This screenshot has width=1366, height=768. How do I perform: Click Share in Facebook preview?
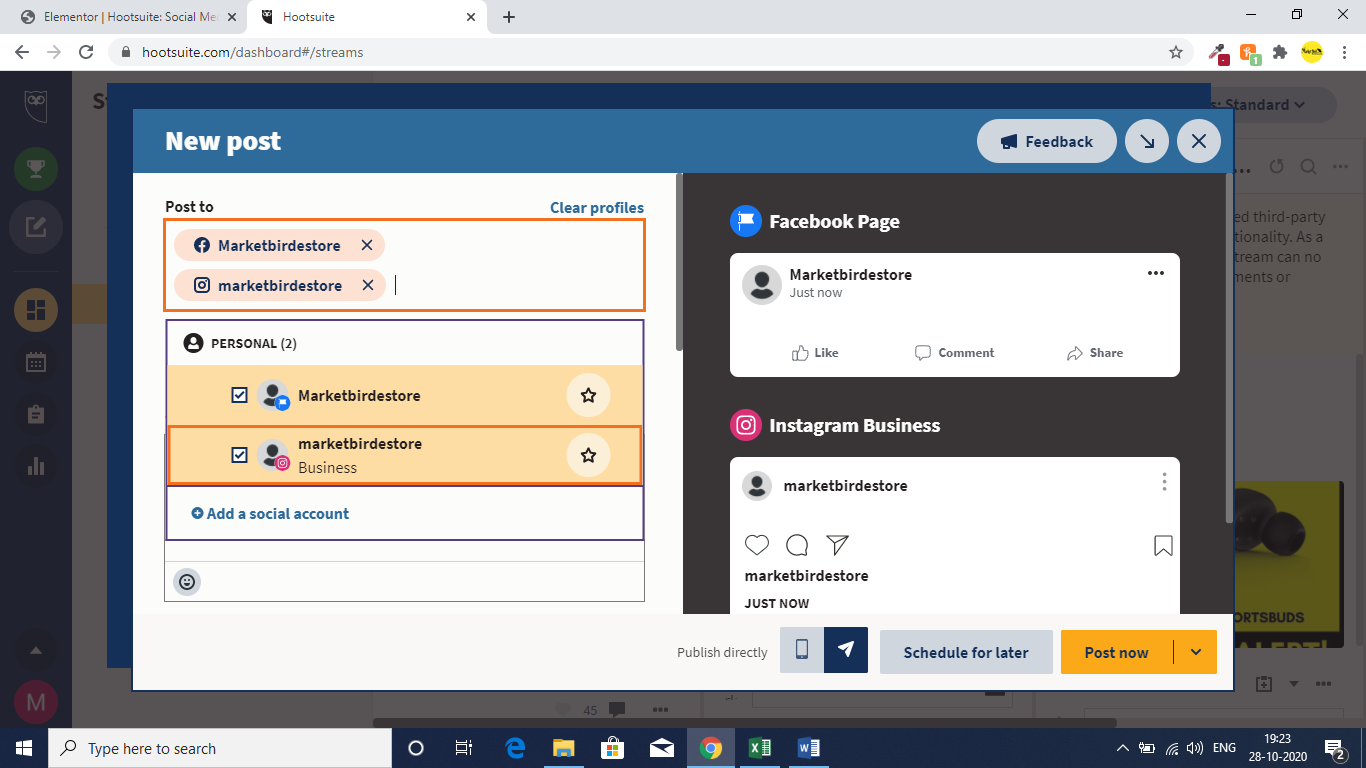[1095, 353]
